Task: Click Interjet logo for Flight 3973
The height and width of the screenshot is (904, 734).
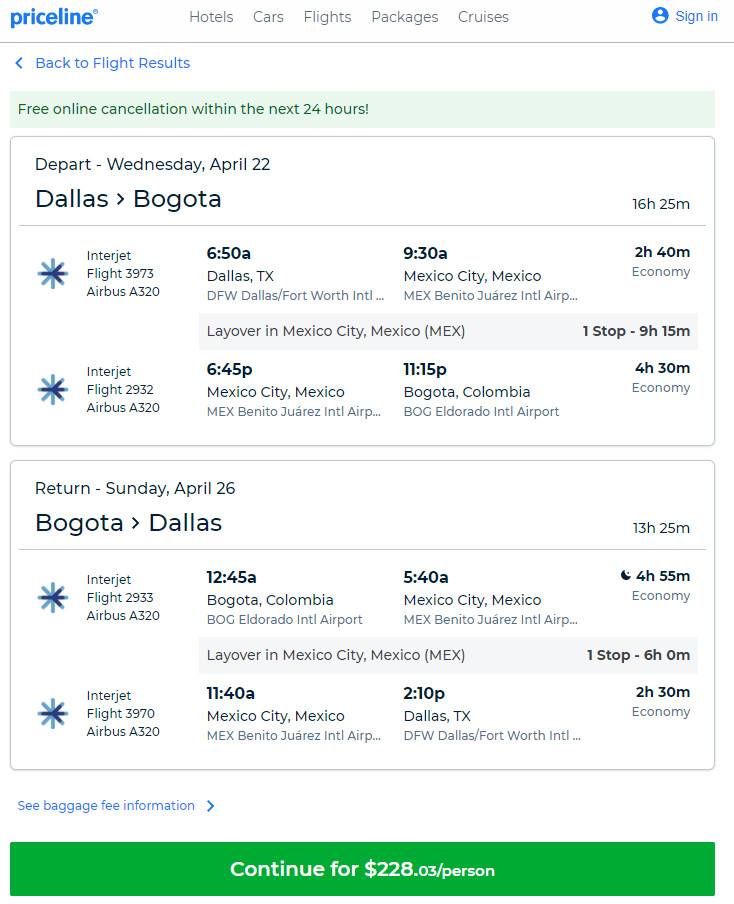Action: tap(53, 274)
